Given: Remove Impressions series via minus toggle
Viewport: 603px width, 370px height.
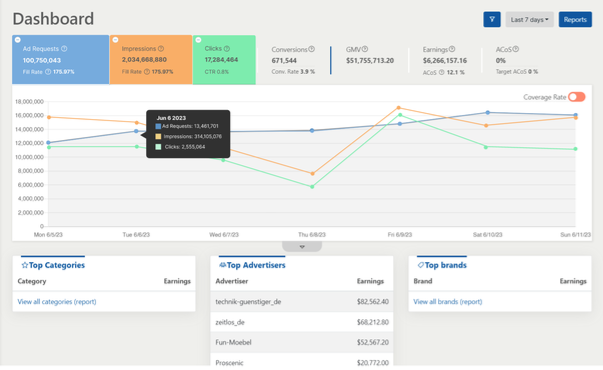Looking at the screenshot, I should point(115,40).
